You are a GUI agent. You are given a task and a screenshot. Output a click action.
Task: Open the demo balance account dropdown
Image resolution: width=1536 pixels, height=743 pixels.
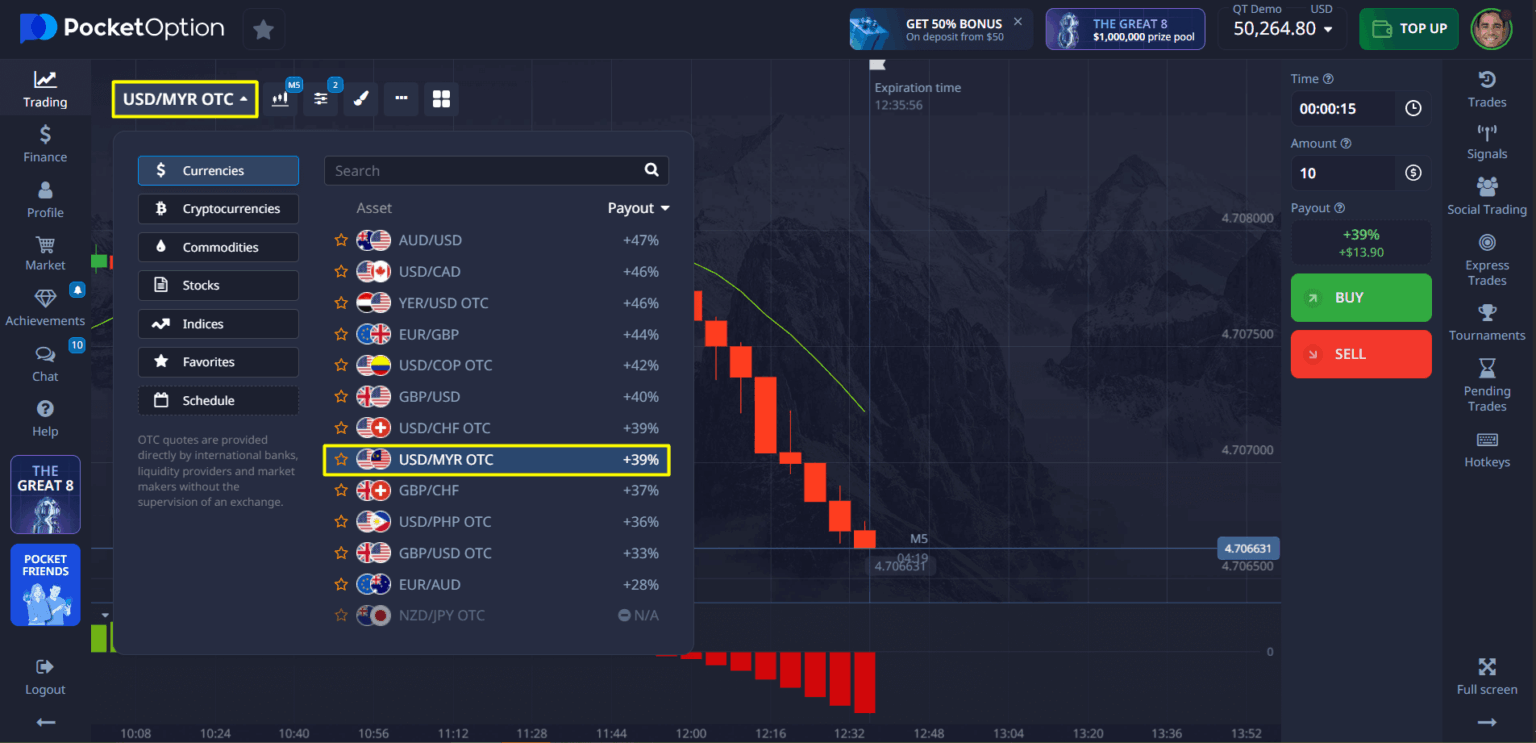click(x=1281, y=29)
